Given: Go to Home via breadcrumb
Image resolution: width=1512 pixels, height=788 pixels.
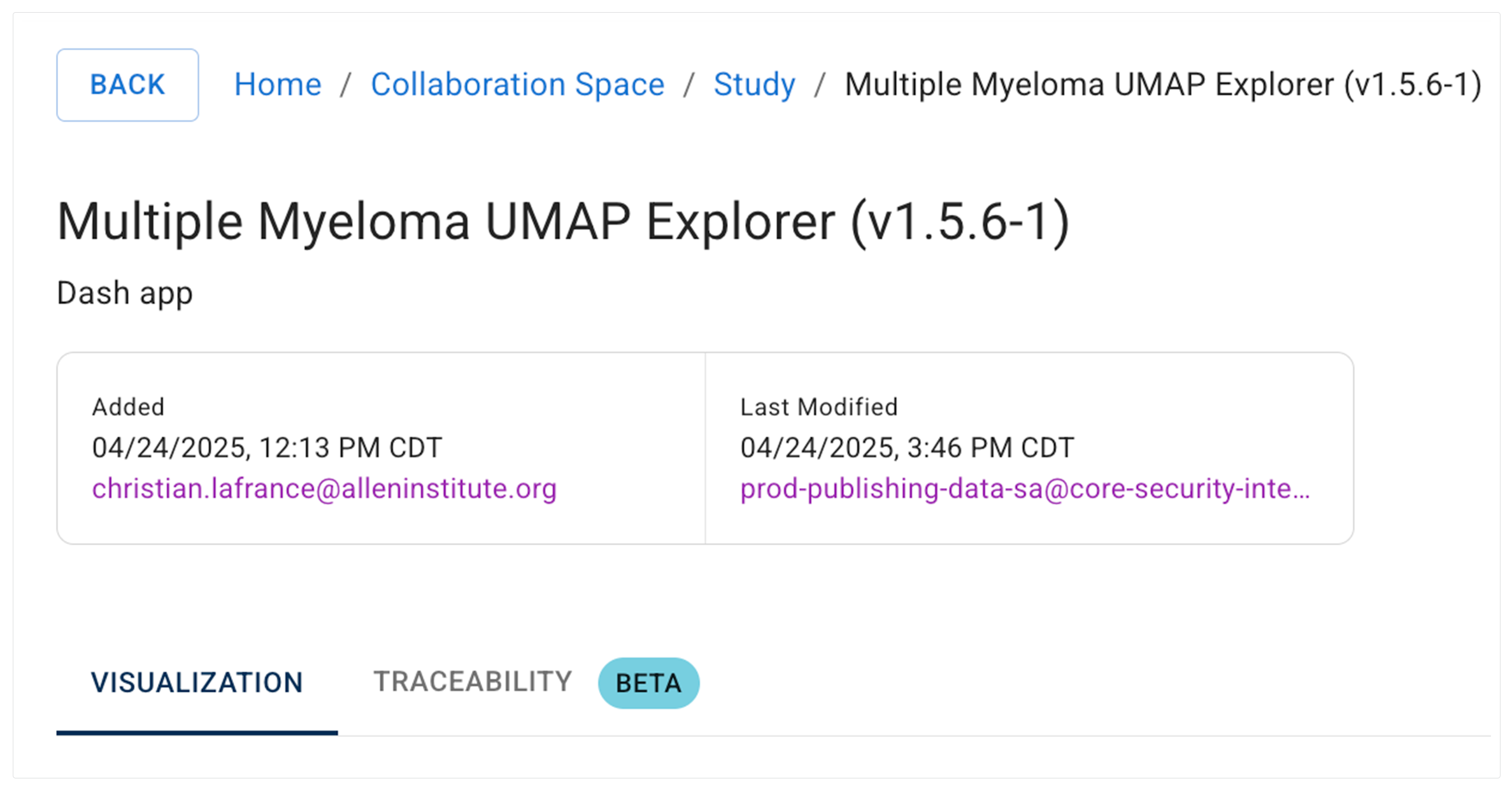Looking at the screenshot, I should coord(278,85).
